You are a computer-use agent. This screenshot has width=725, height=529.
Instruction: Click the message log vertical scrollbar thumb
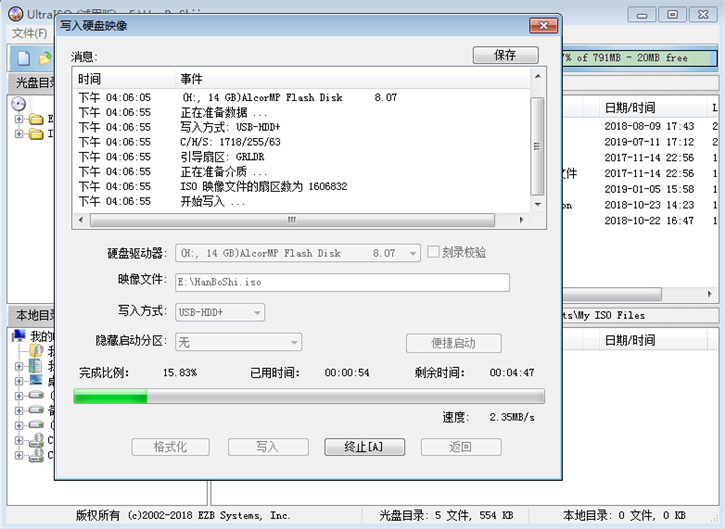click(x=537, y=146)
